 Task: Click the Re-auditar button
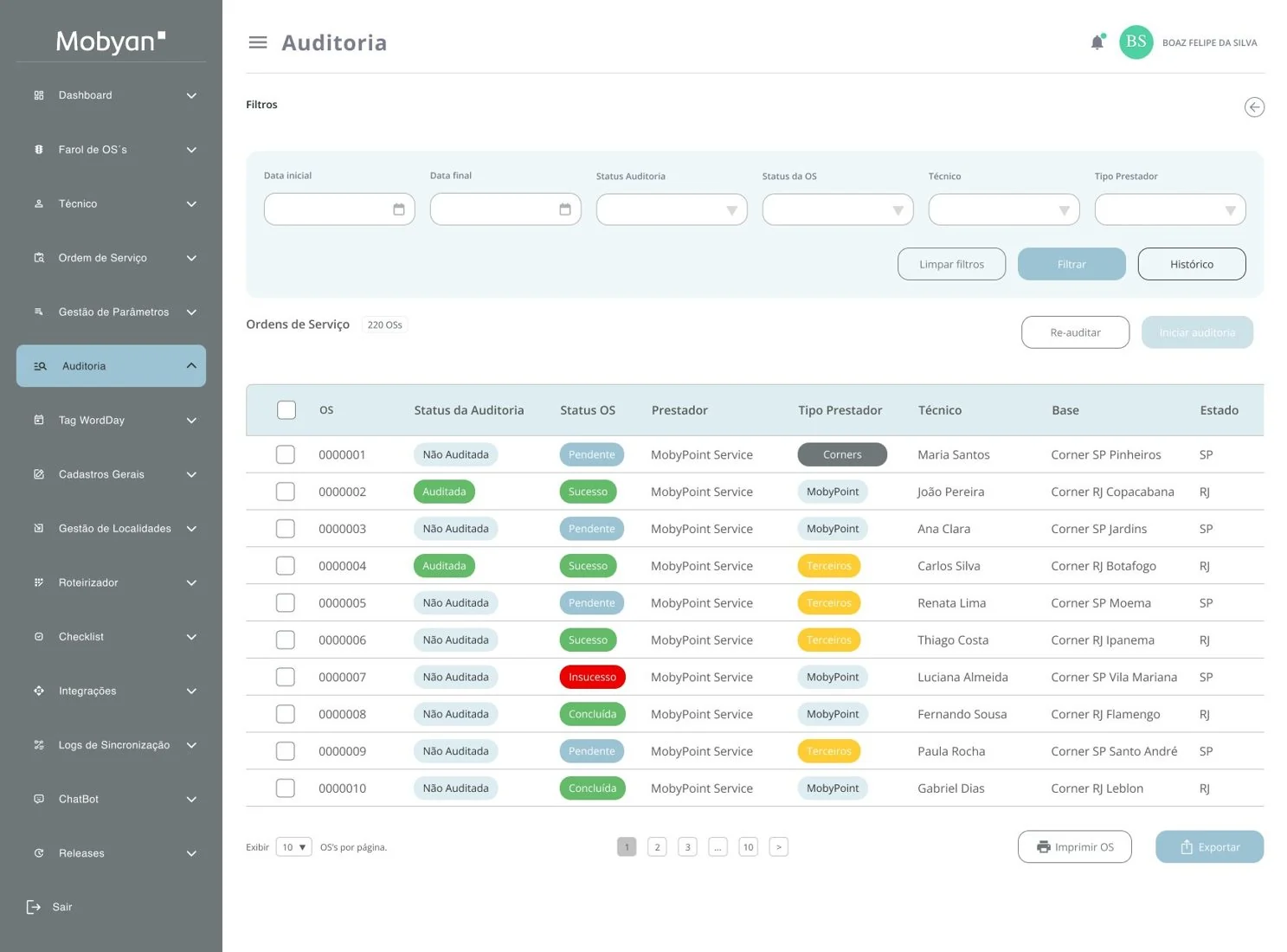click(x=1075, y=332)
